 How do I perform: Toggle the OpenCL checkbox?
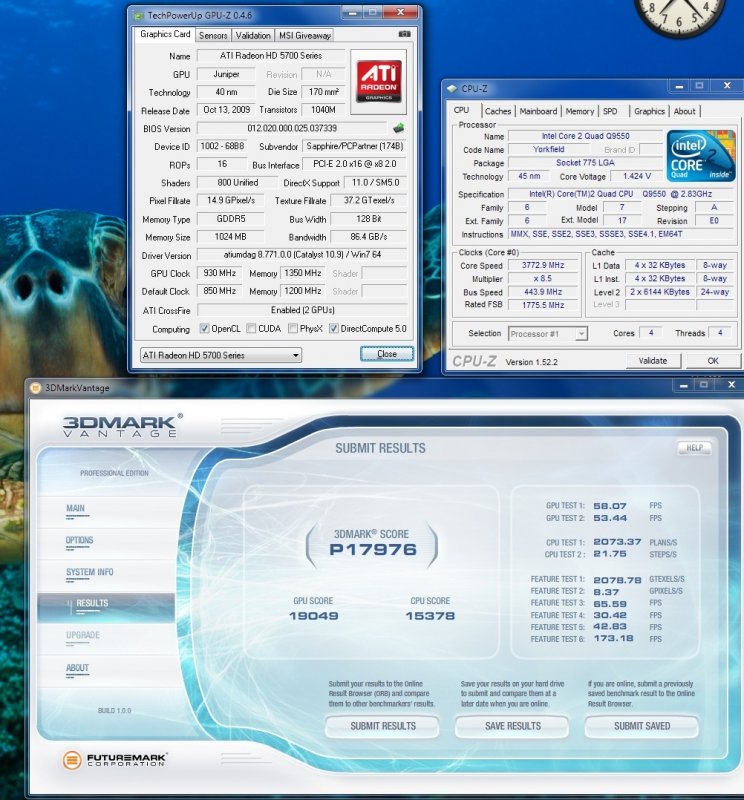pyautogui.click(x=204, y=329)
